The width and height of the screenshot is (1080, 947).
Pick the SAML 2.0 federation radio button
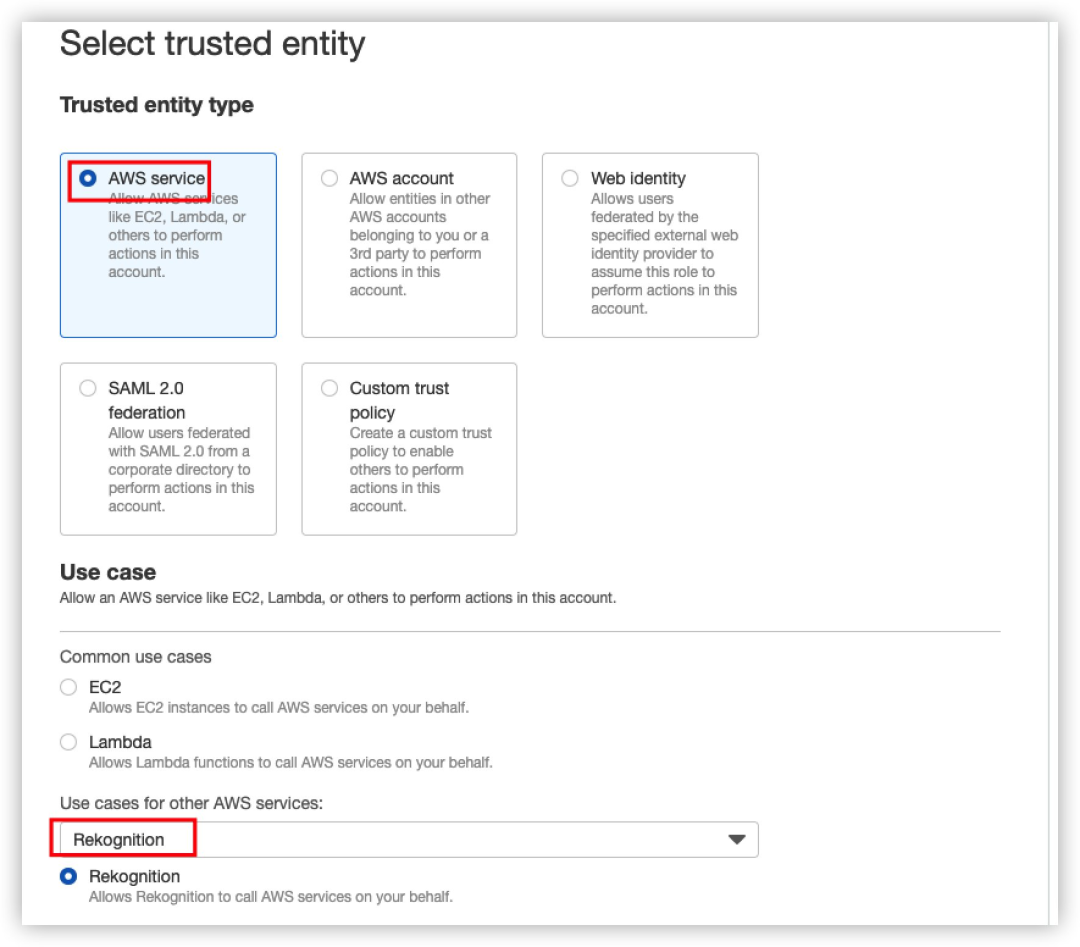coord(88,388)
